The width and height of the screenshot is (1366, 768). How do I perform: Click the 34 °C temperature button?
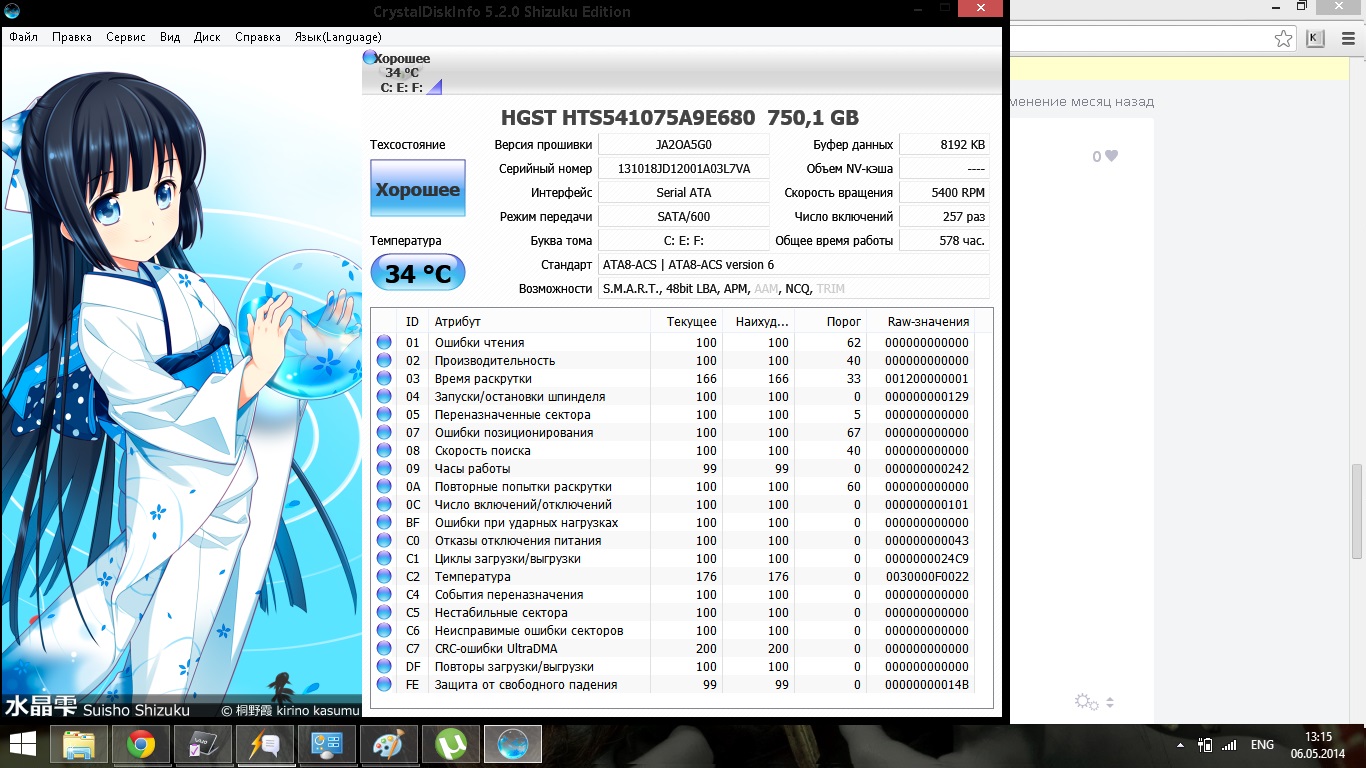point(418,273)
